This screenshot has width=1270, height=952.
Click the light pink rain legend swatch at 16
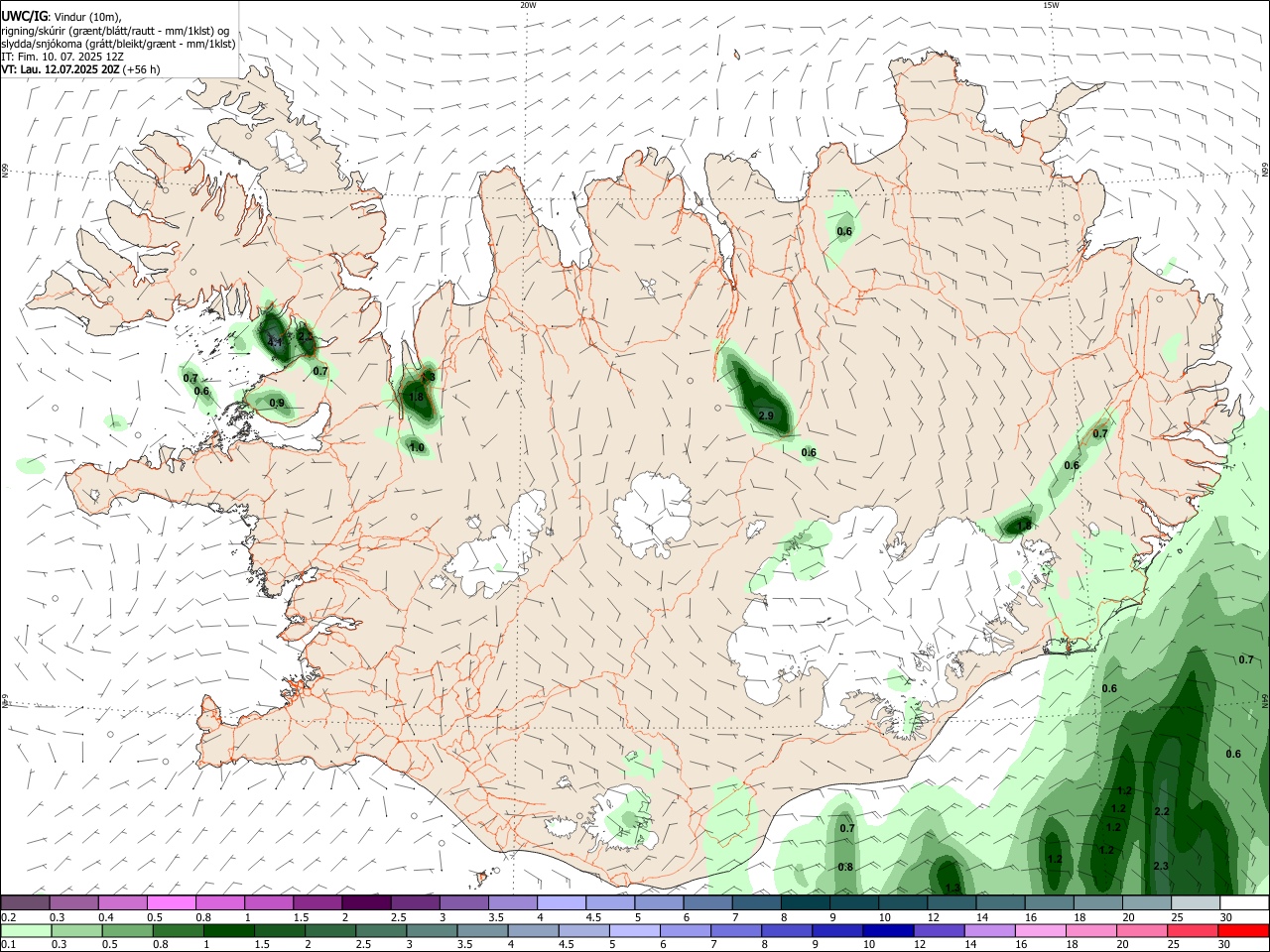point(1040,930)
